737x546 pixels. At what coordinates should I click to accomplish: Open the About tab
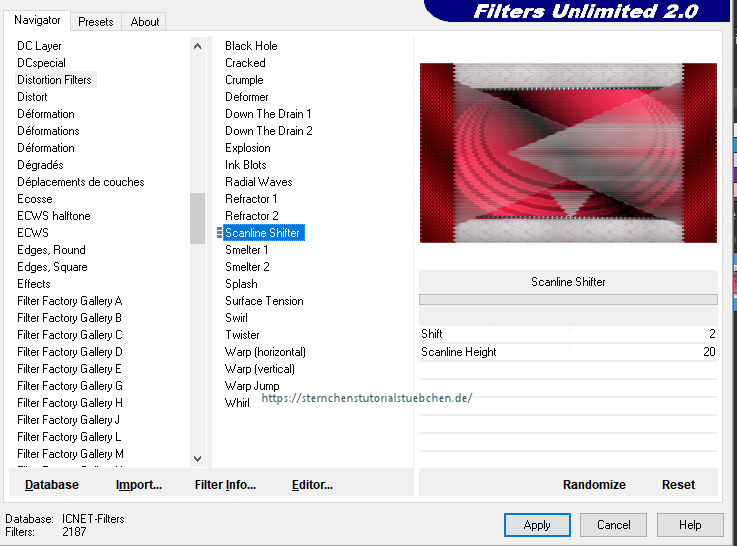click(145, 21)
